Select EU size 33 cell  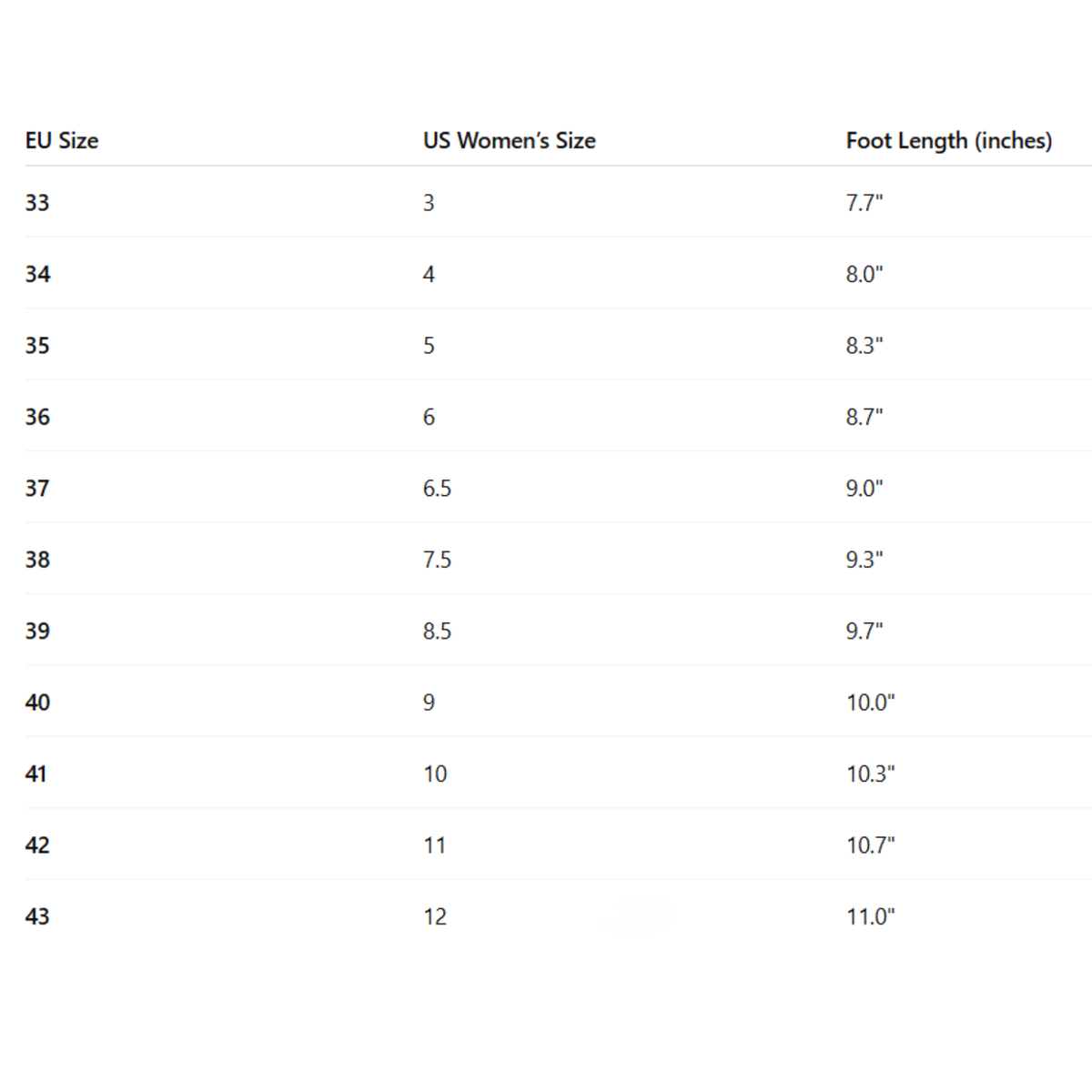(x=37, y=203)
